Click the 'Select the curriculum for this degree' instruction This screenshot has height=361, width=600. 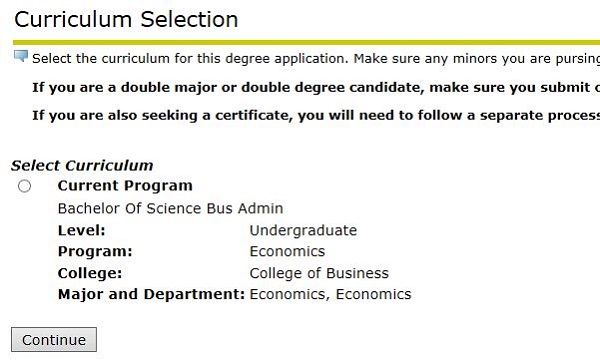pyautogui.click(x=316, y=59)
